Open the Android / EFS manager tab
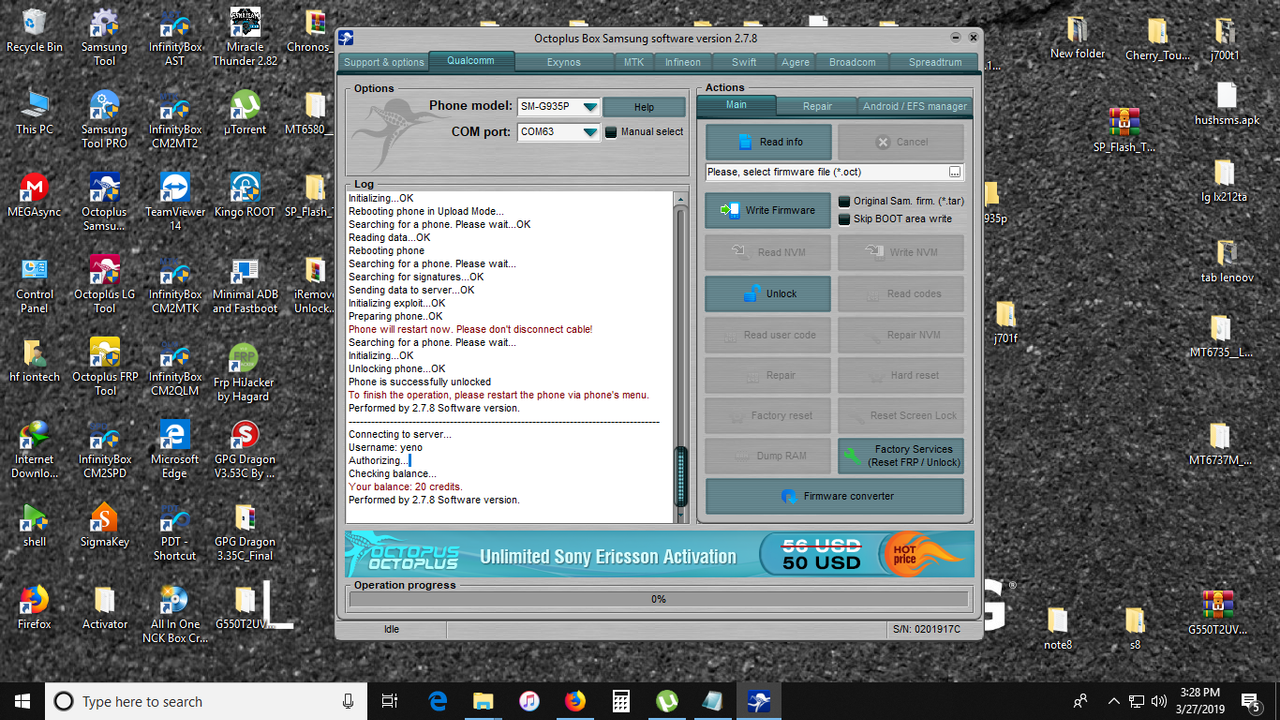The height and width of the screenshot is (720, 1280). [x=913, y=104]
